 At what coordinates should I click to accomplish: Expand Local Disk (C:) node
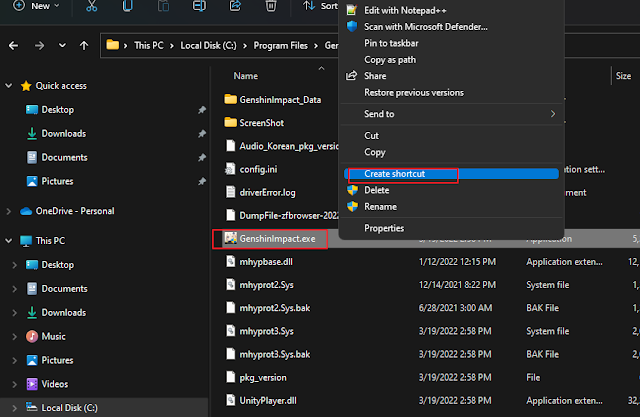click(x=15, y=408)
